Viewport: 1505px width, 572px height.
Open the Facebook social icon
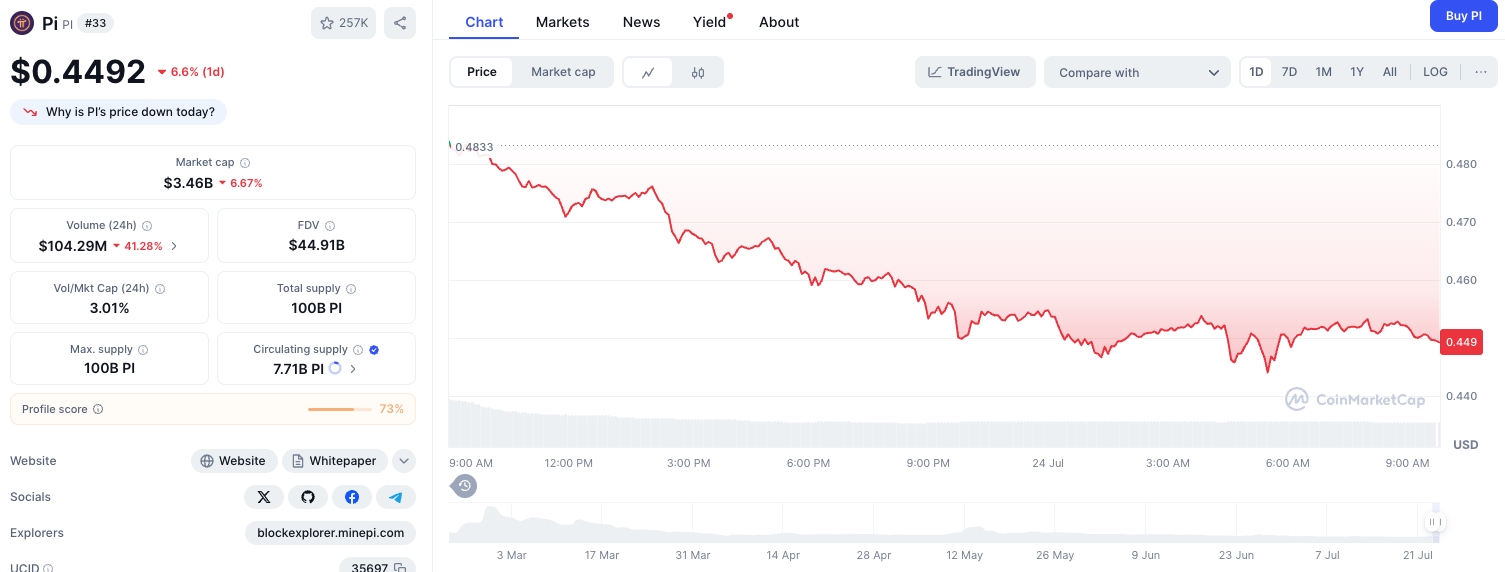pyautogui.click(x=352, y=497)
